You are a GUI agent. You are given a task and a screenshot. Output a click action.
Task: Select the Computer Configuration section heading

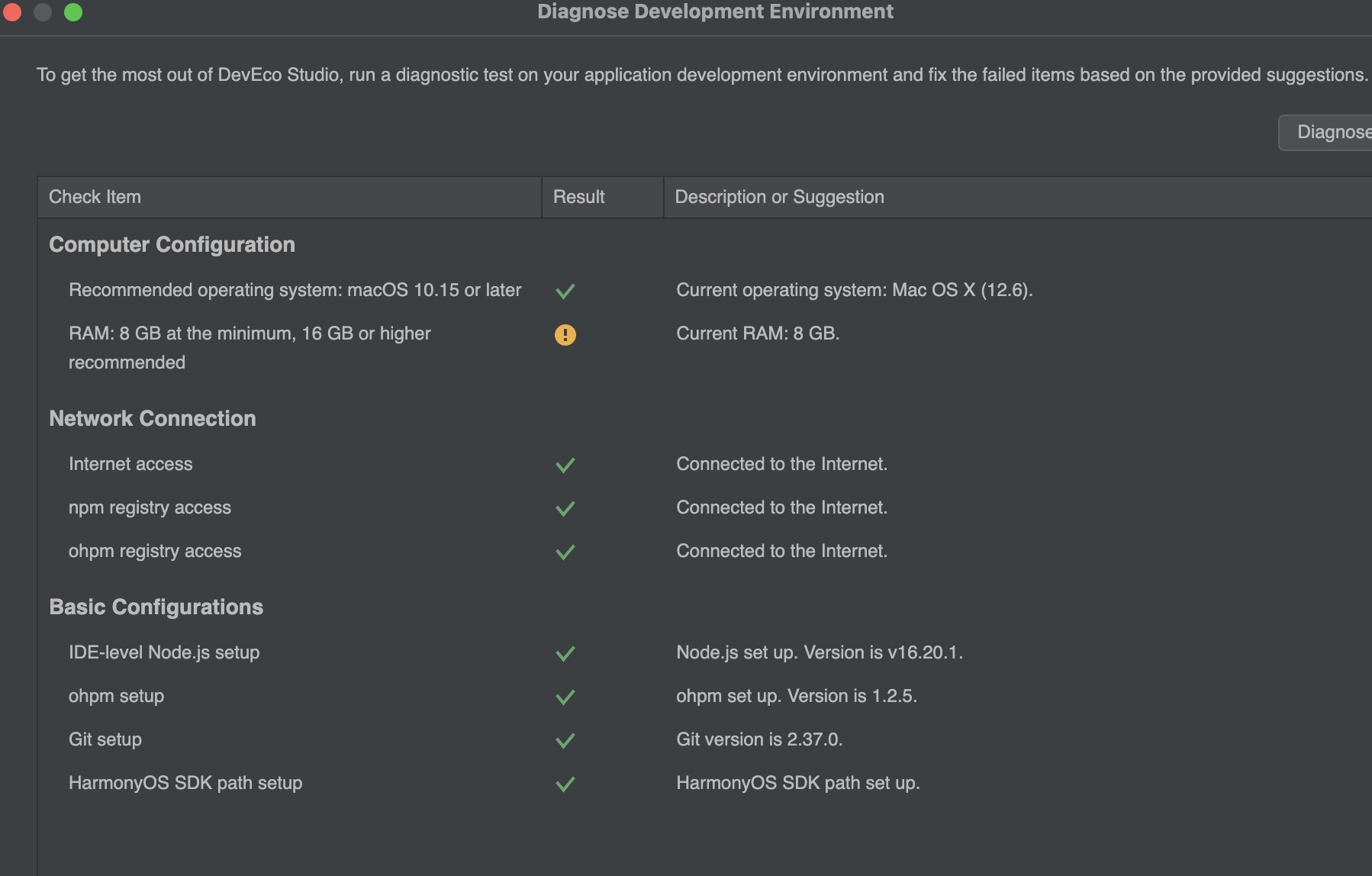[172, 244]
